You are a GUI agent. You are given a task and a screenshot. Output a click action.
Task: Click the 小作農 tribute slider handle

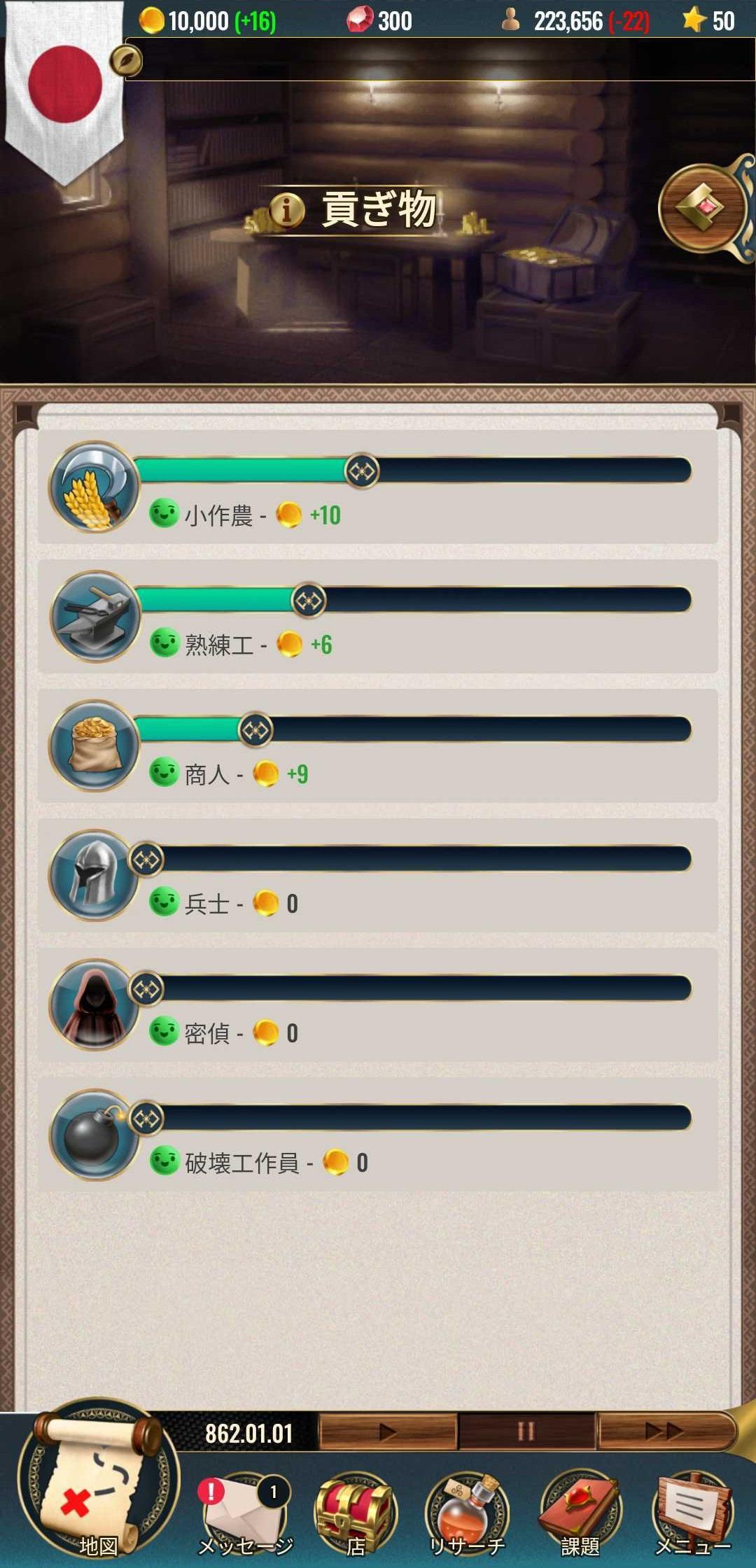(x=362, y=471)
